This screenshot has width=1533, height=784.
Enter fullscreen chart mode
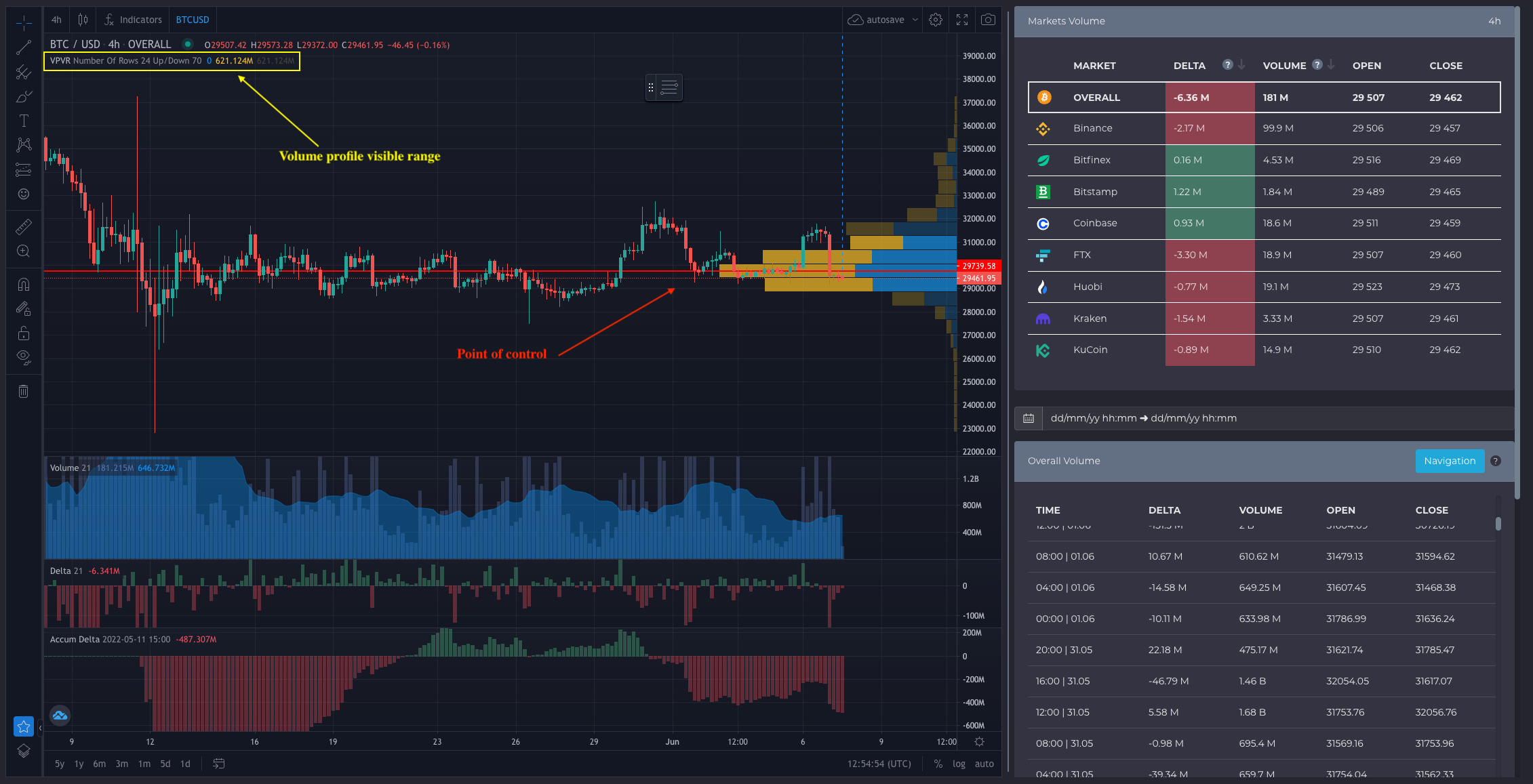pyautogui.click(x=962, y=20)
